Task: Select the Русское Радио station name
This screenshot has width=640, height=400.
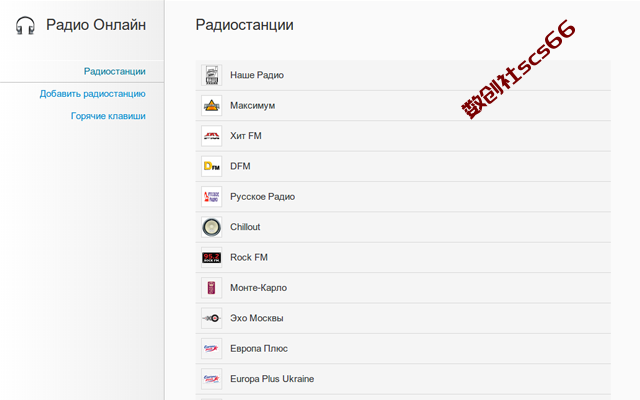Action: click(x=262, y=197)
